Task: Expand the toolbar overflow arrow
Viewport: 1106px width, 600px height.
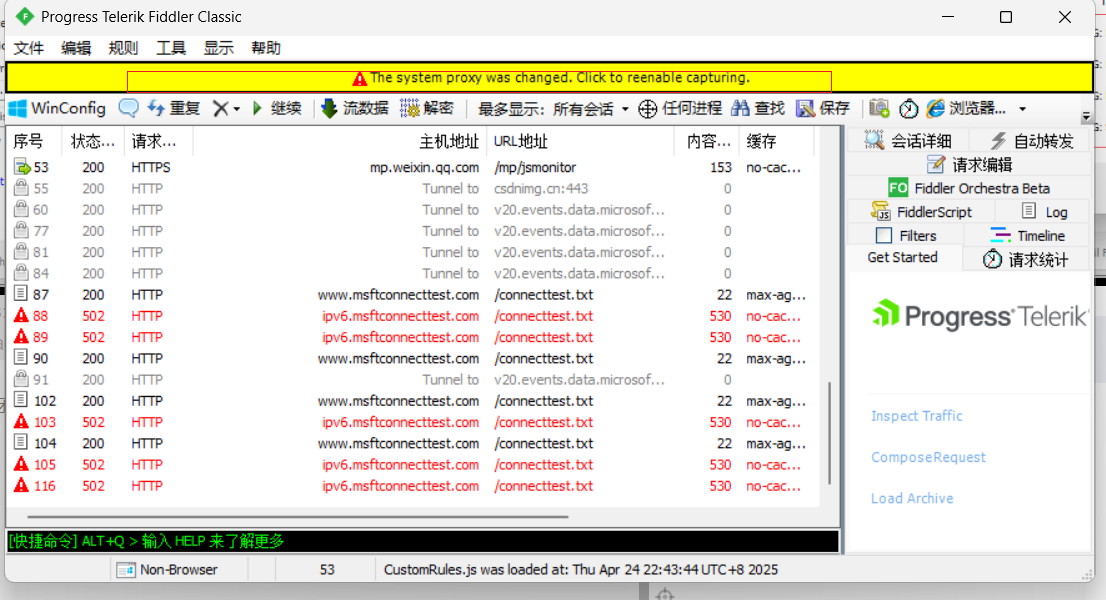Action: click(x=1086, y=116)
